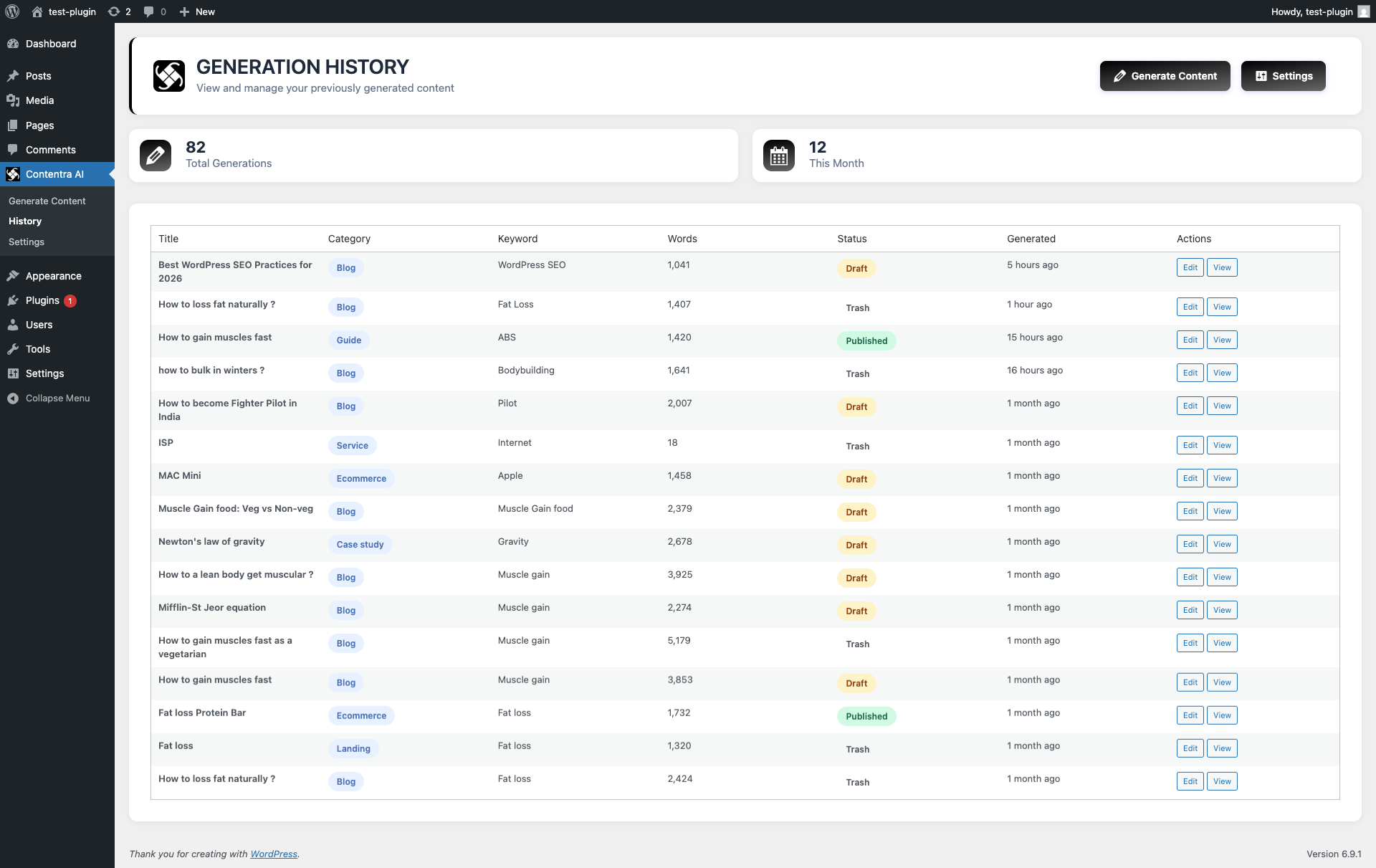View the Fat loss Protein Bar entry
The image size is (1376, 868).
coord(1222,715)
